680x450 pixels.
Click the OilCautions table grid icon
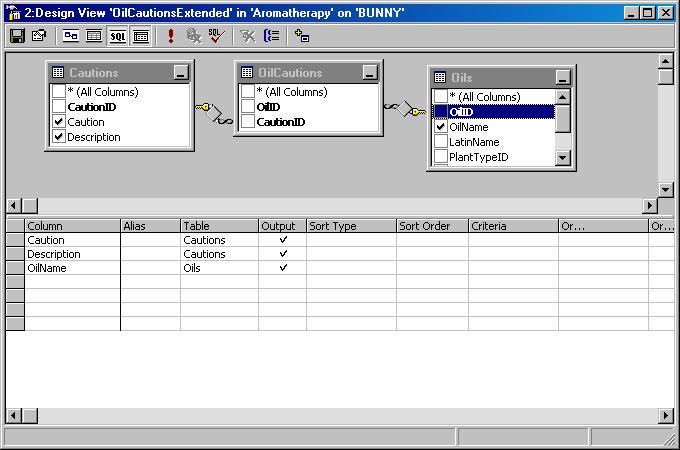(x=247, y=72)
